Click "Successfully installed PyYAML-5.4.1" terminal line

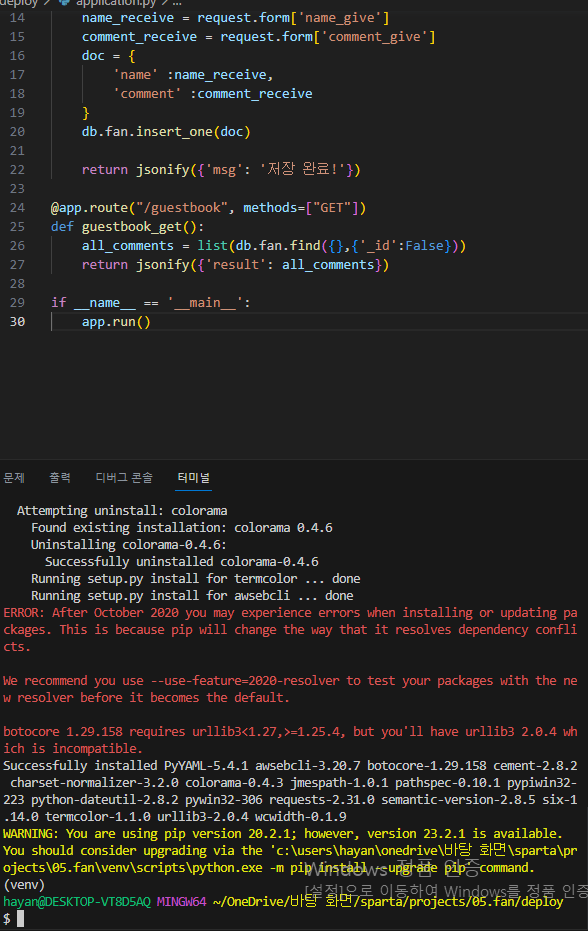(x=290, y=766)
